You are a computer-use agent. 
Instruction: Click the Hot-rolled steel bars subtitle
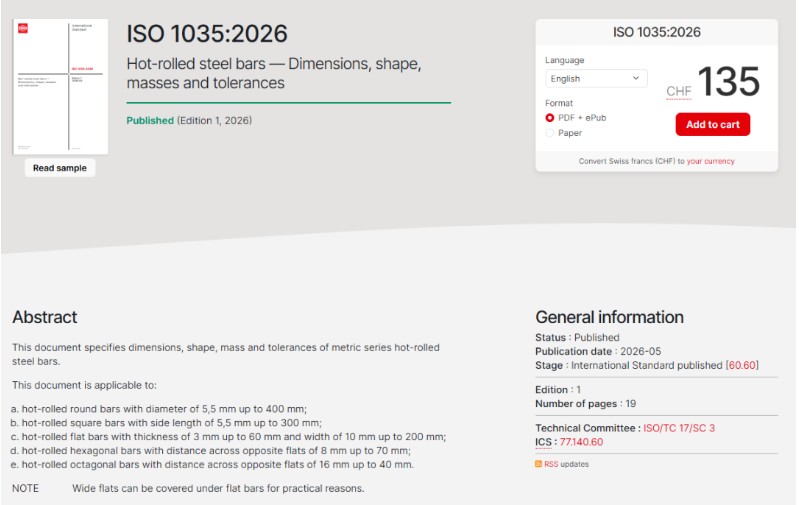click(274, 73)
